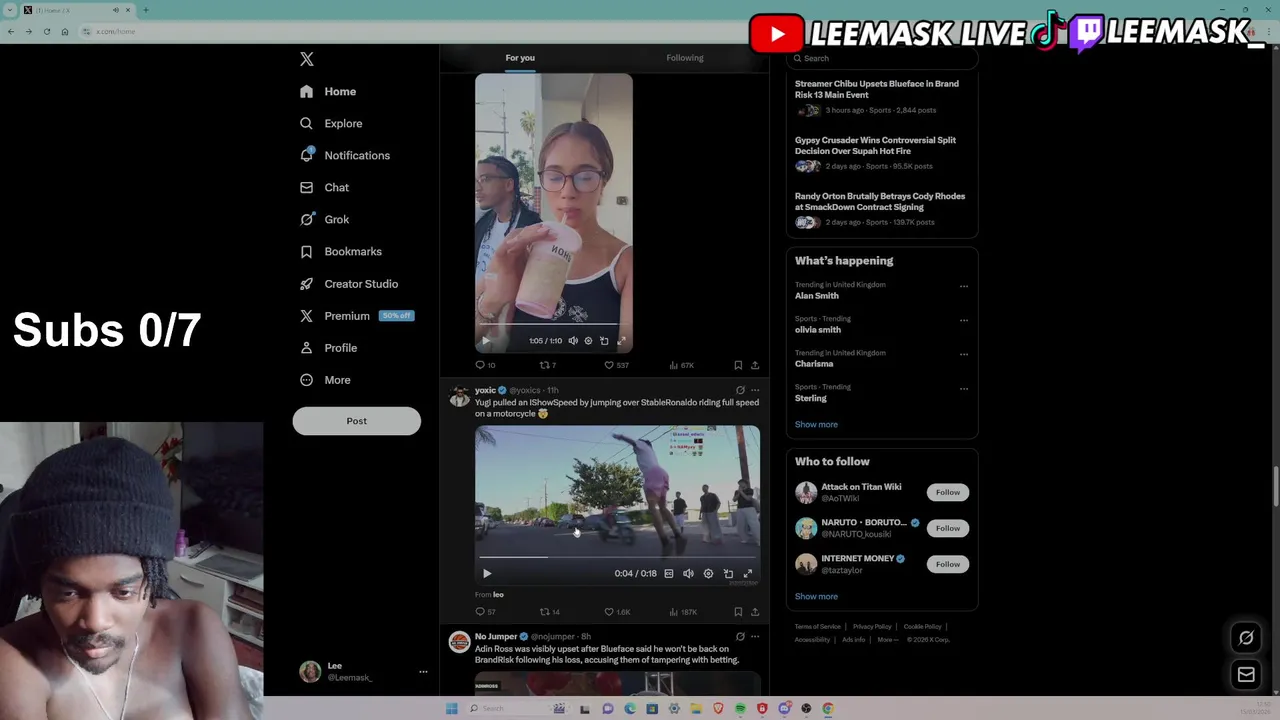Open more options on the yoxic post
Screen dimensions: 1280x720
(755, 390)
